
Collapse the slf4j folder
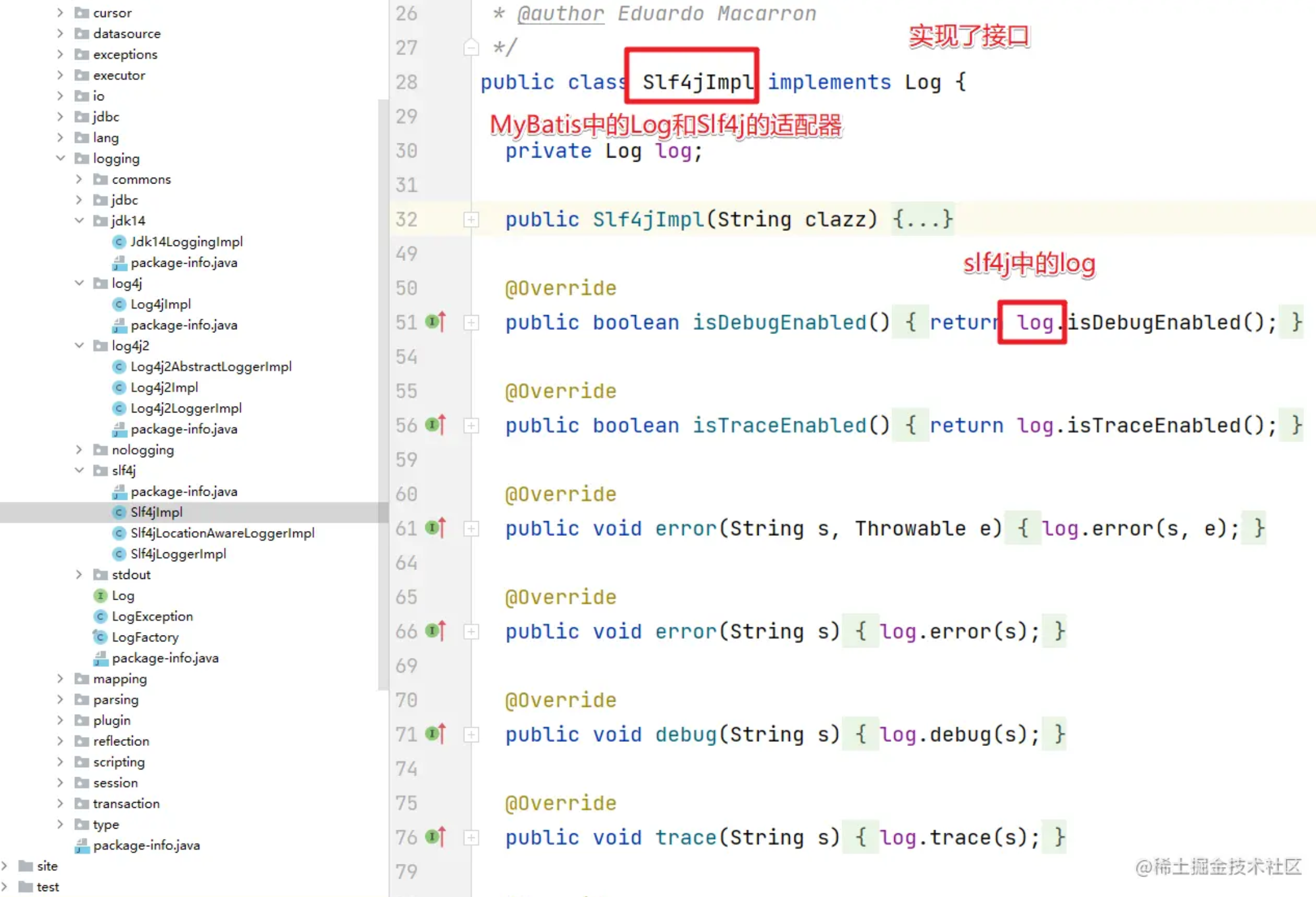pos(80,470)
